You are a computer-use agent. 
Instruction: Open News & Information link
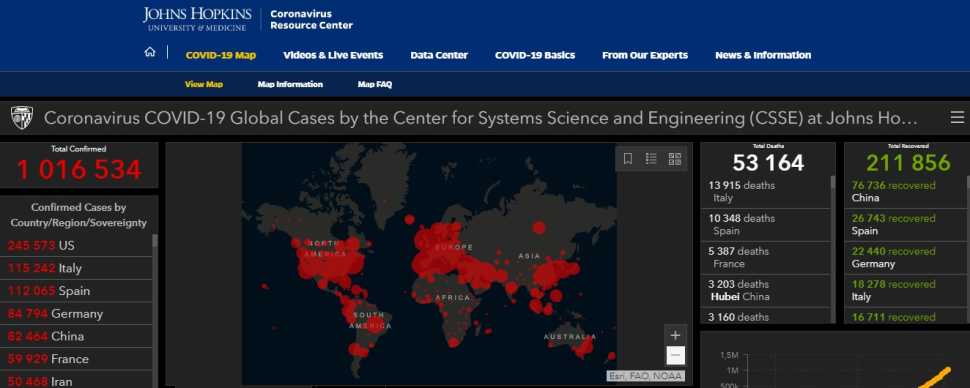coord(763,55)
